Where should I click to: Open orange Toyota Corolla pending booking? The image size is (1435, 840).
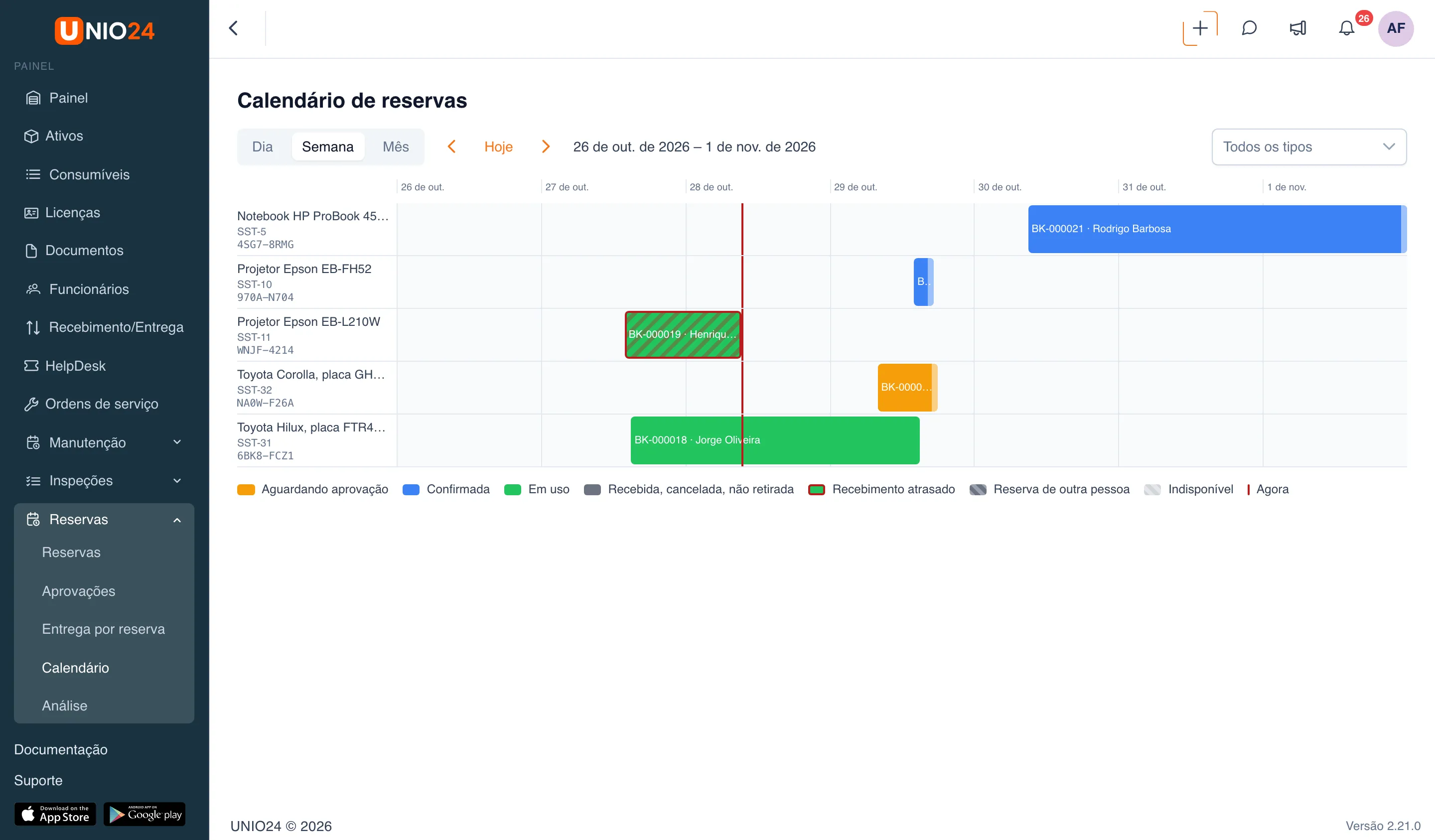pos(907,387)
